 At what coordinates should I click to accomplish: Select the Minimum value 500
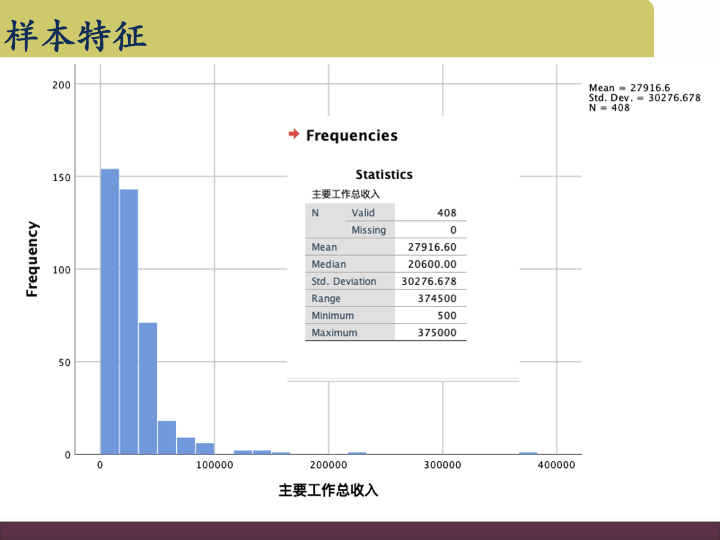tap(446, 316)
